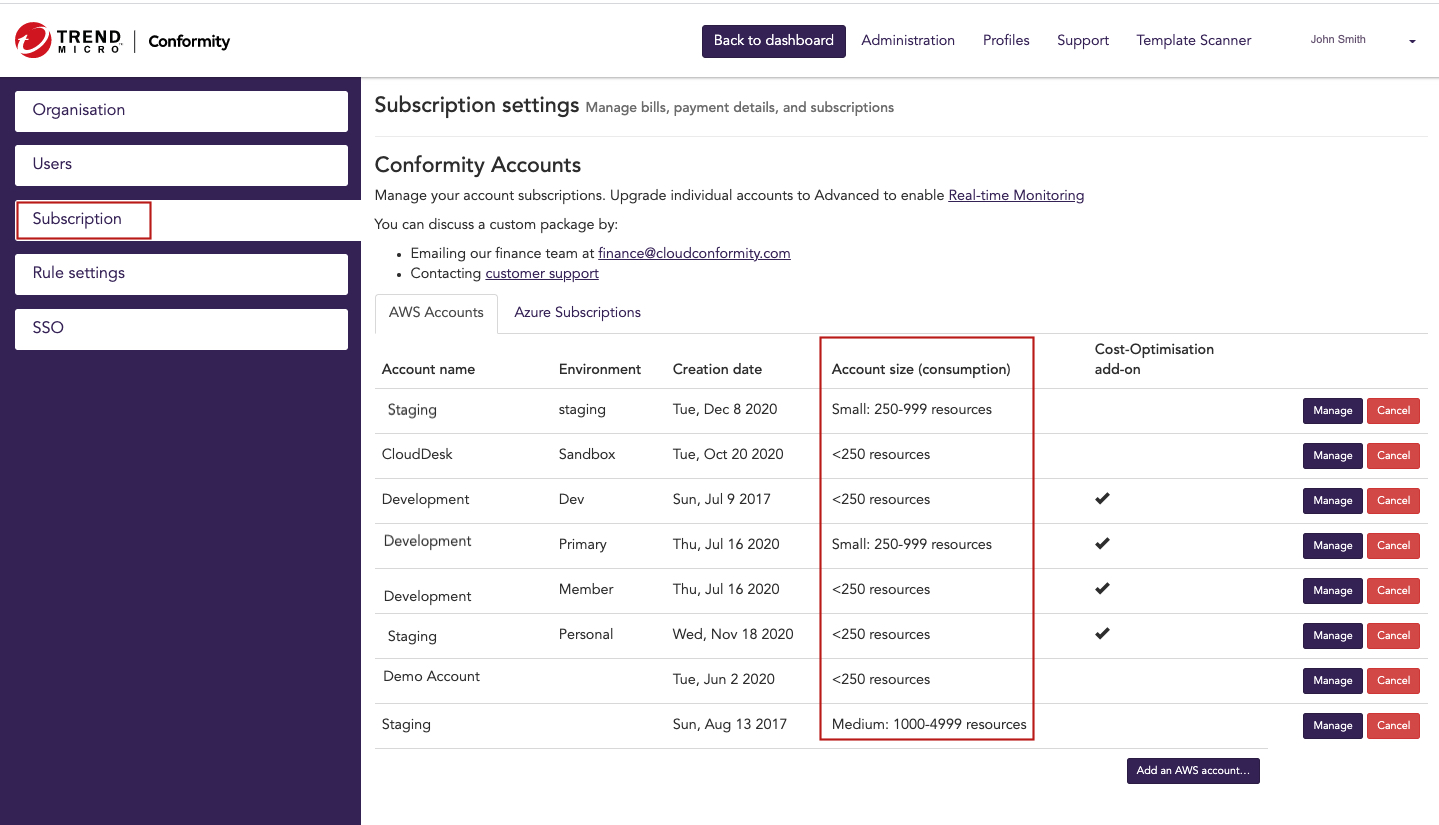The width and height of the screenshot is (1439, 825).
Task: Click the Conformity Accounts heading
Action: pos(478,166)
